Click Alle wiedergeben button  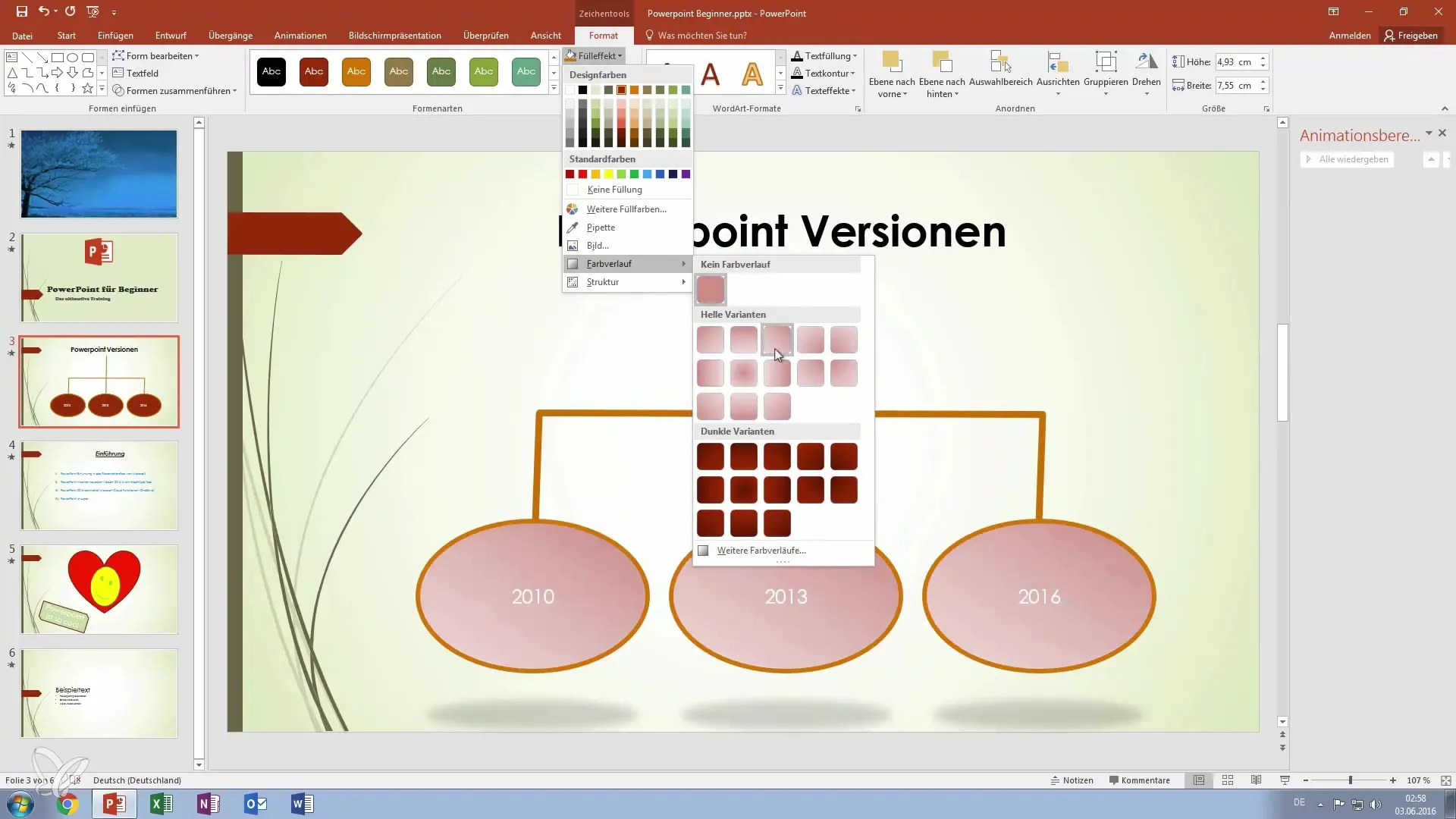[1347, 159]
